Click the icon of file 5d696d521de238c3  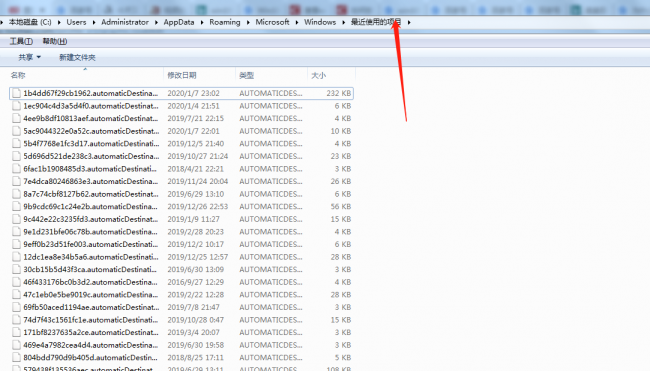pos(16,156)
